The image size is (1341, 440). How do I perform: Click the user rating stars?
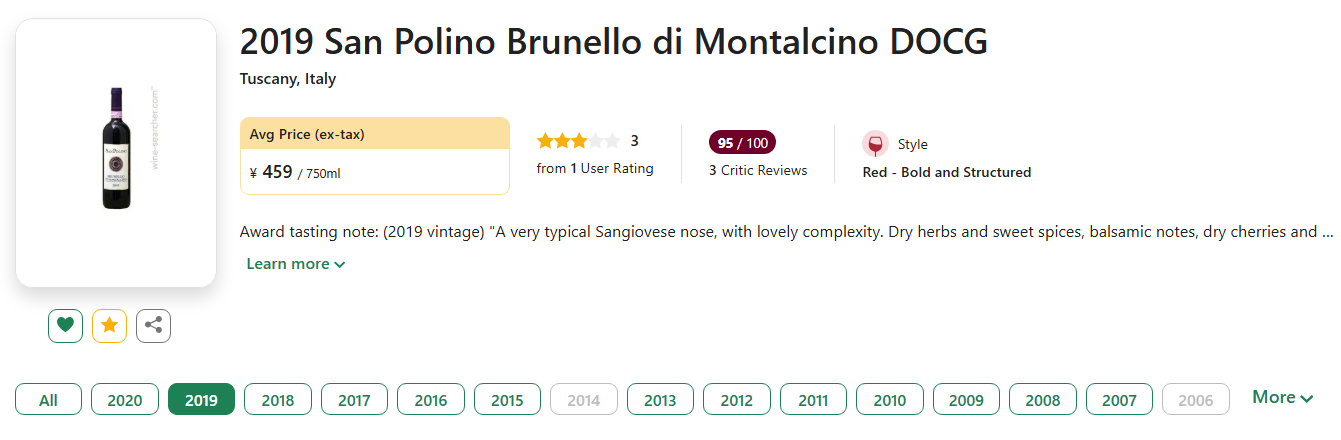578,141
